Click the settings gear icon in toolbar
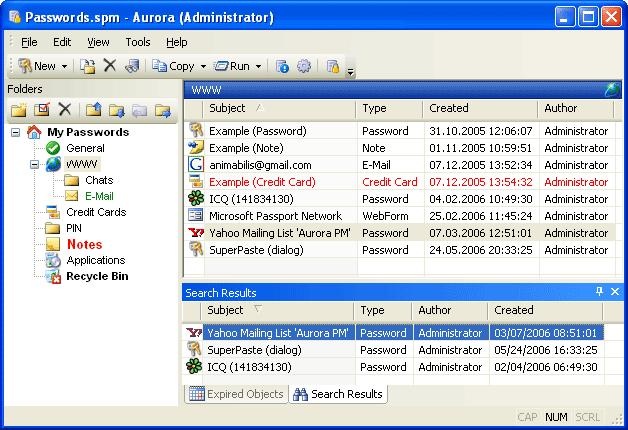 [x=304, y=66]
